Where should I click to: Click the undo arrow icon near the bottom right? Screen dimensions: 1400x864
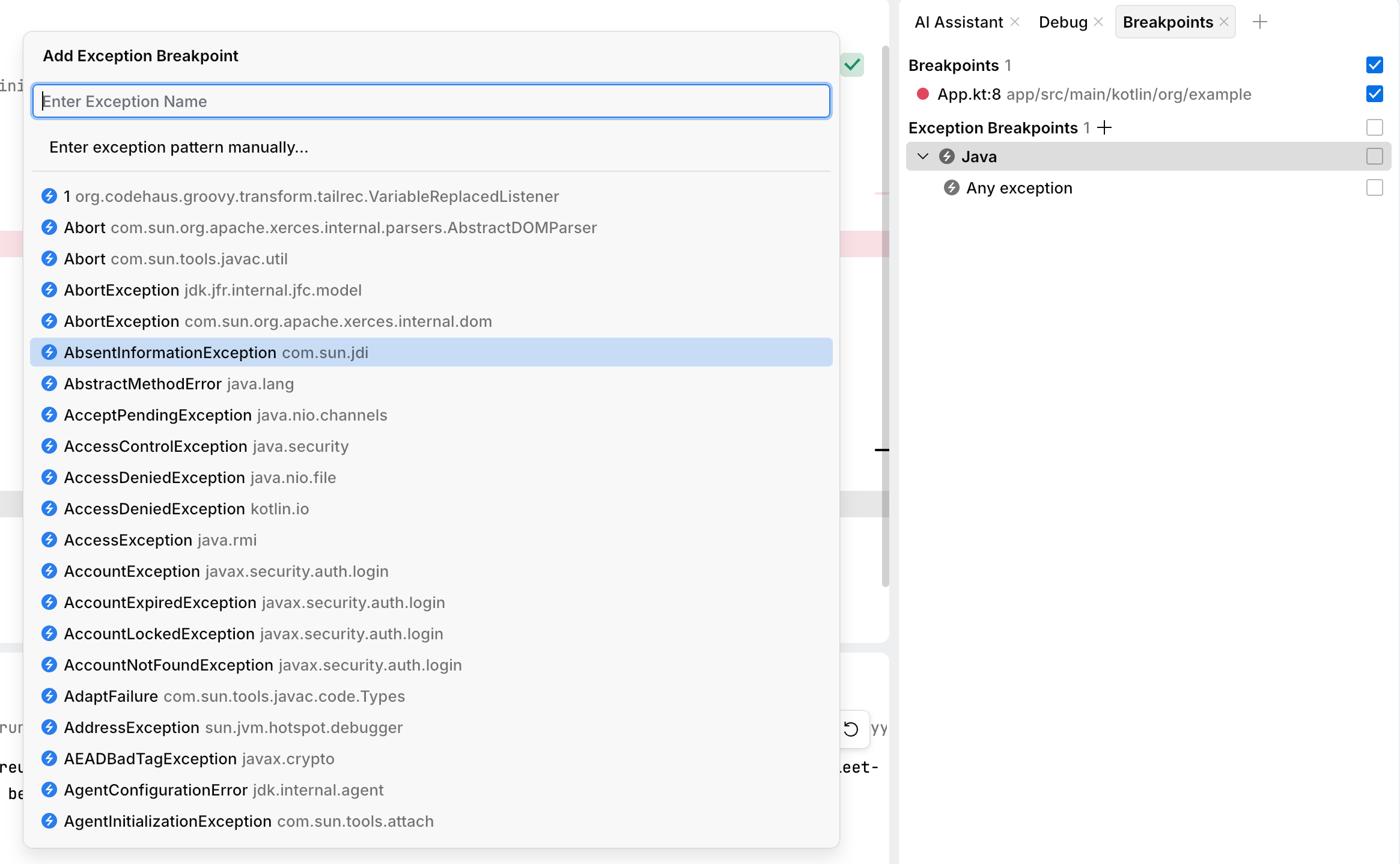pyautogui.click(x=851, y=729)
